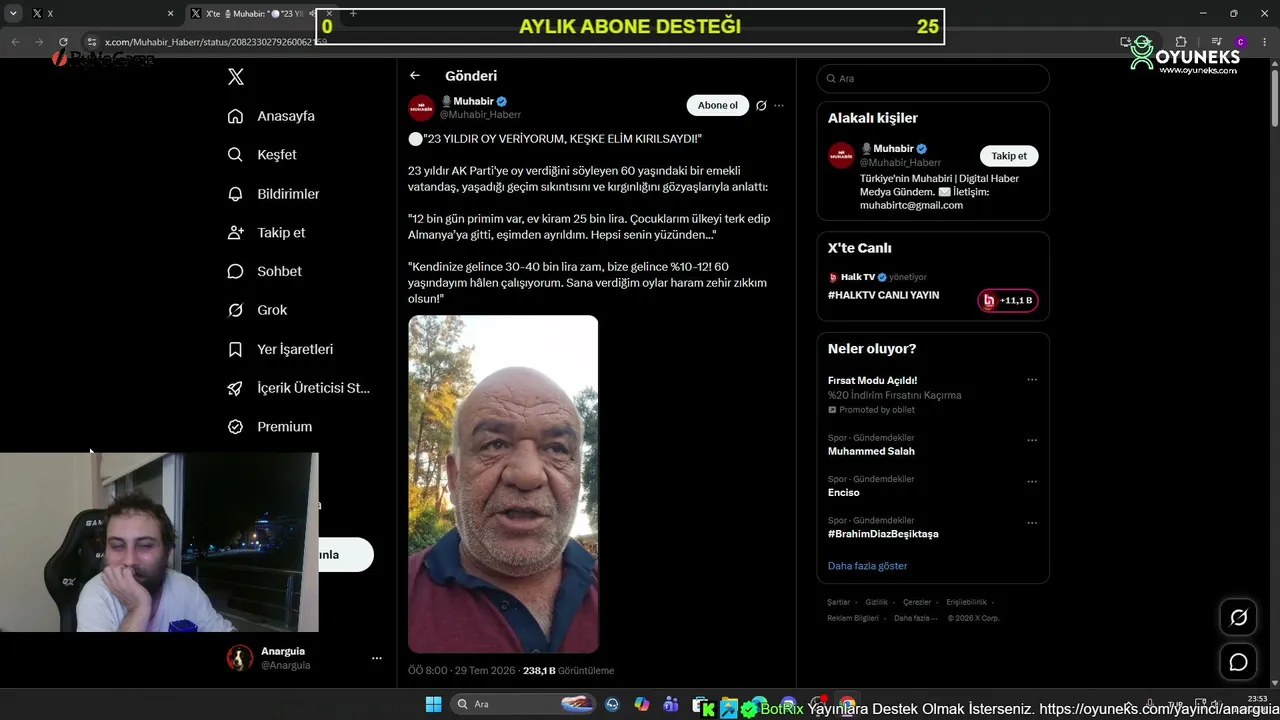Screen dimensions: 1280x720
Task: Go to Anasayfa in the sidebar
Action: tap(286, 116)
